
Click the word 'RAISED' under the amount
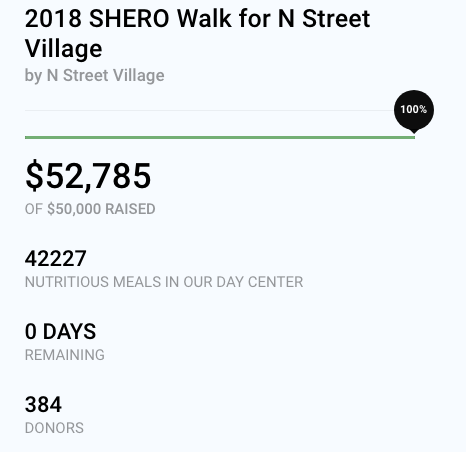[130, 209]
